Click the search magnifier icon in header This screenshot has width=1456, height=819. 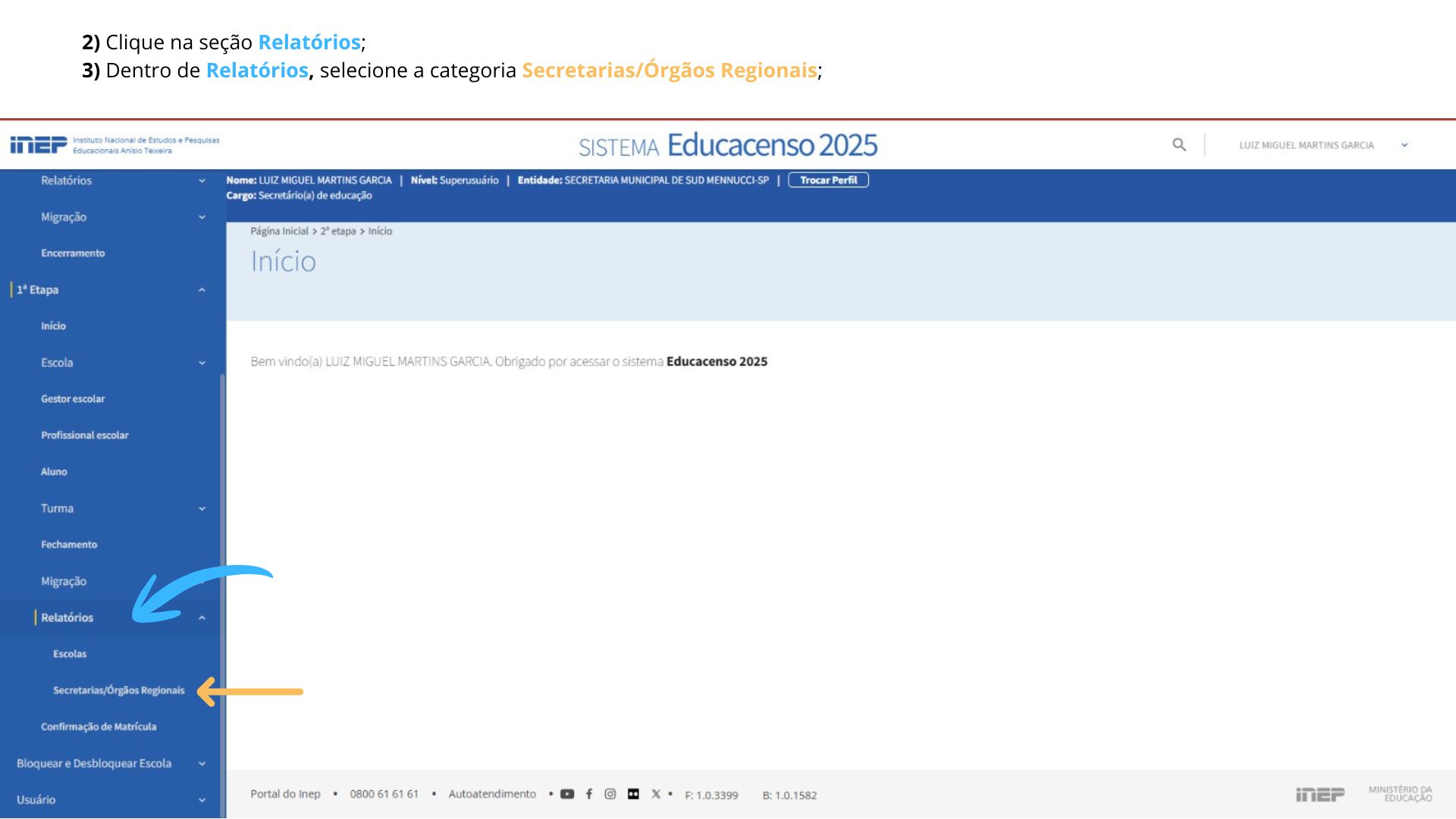[1178, 144]
